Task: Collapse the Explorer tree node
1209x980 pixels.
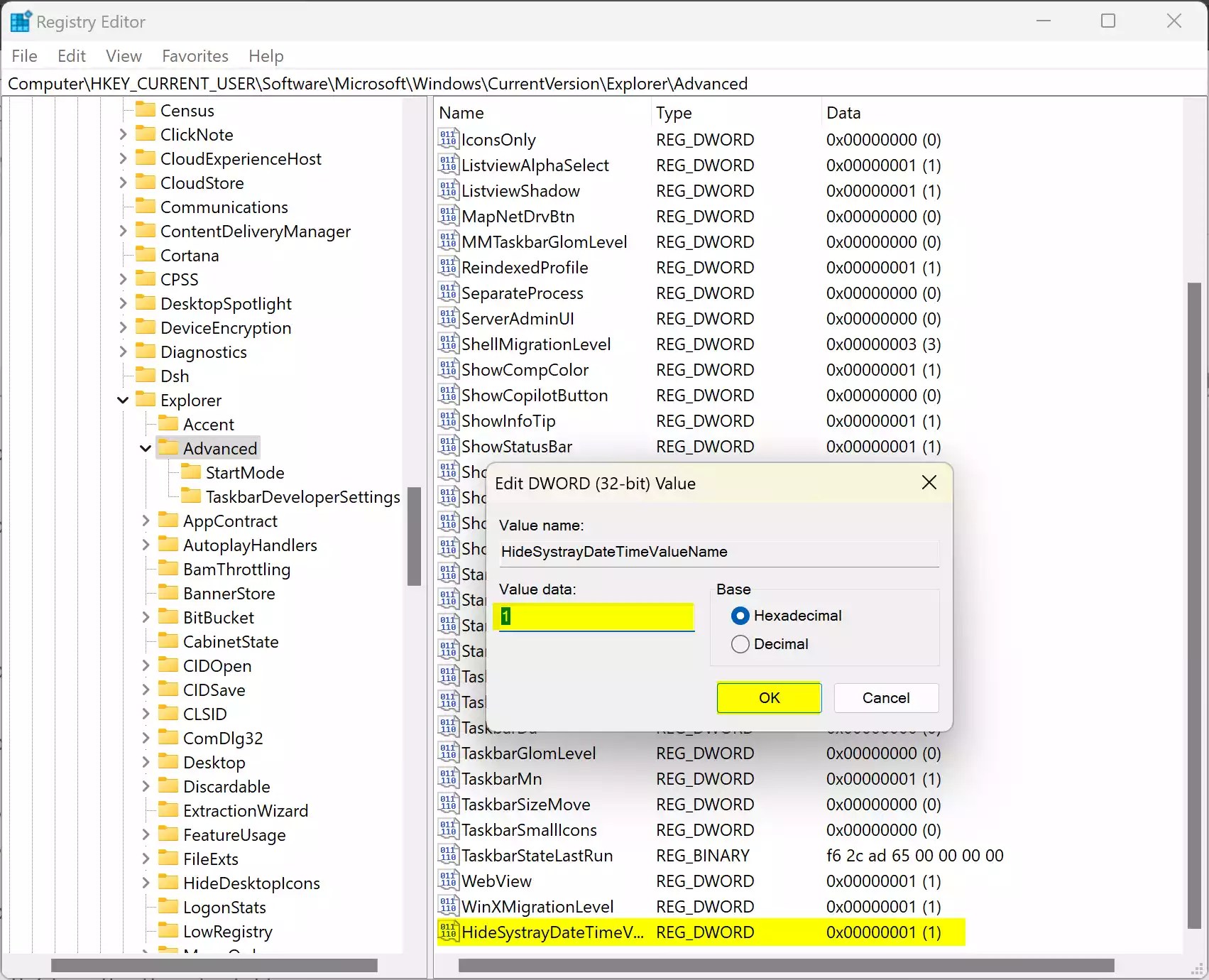Action: [122, 400]
